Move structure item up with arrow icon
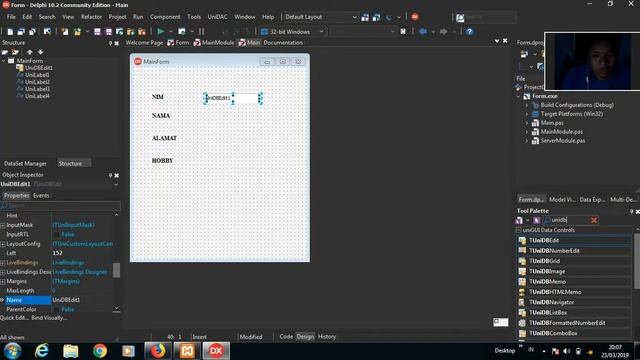 click(29, 52)
